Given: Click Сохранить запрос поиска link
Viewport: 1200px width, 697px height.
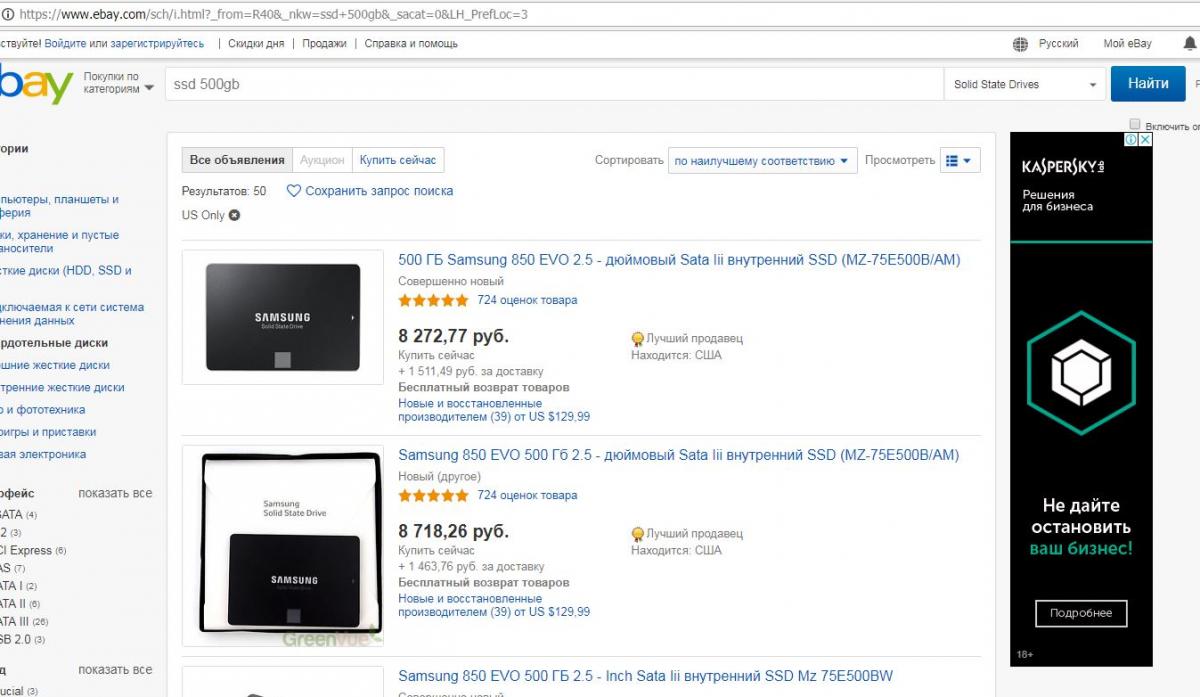Looking at the screenshot, I should tap(379, 191).
